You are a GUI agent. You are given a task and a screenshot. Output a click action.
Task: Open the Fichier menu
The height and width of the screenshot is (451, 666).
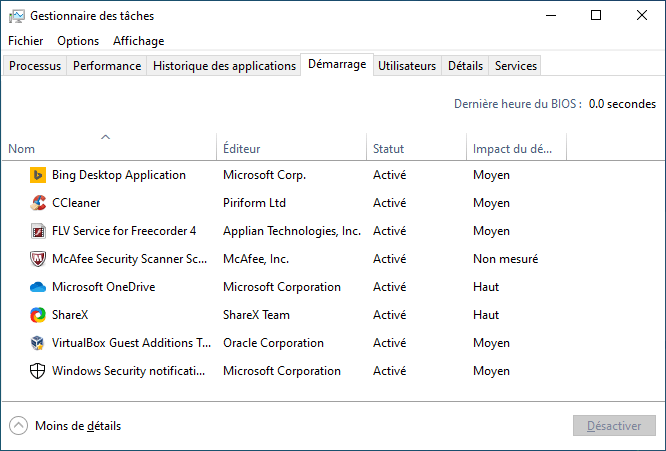coord(25,41)
